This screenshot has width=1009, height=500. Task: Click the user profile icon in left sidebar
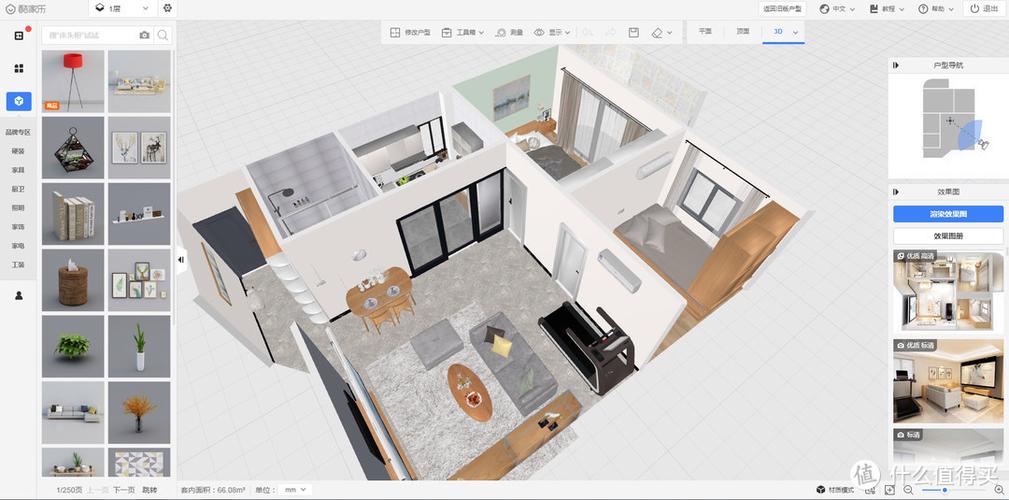[x=18, y=296]
